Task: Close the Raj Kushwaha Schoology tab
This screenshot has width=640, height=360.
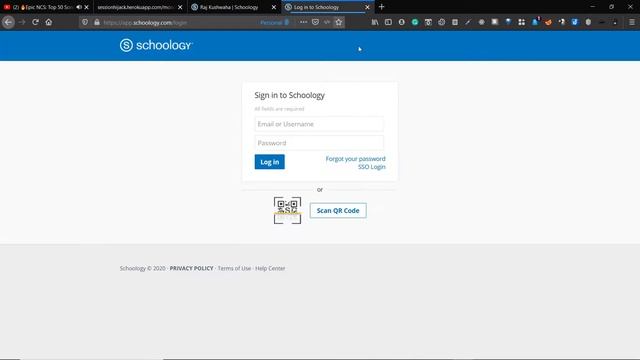Action: 273,7
